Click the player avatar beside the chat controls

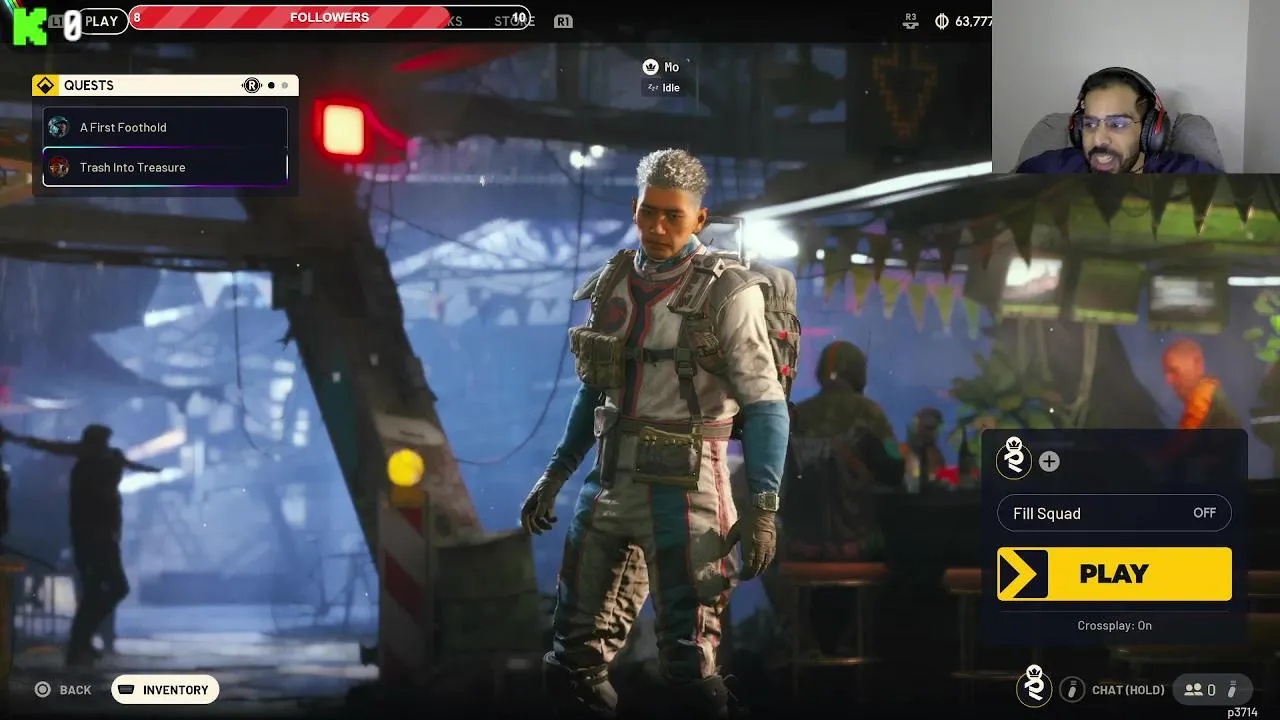1034,687
